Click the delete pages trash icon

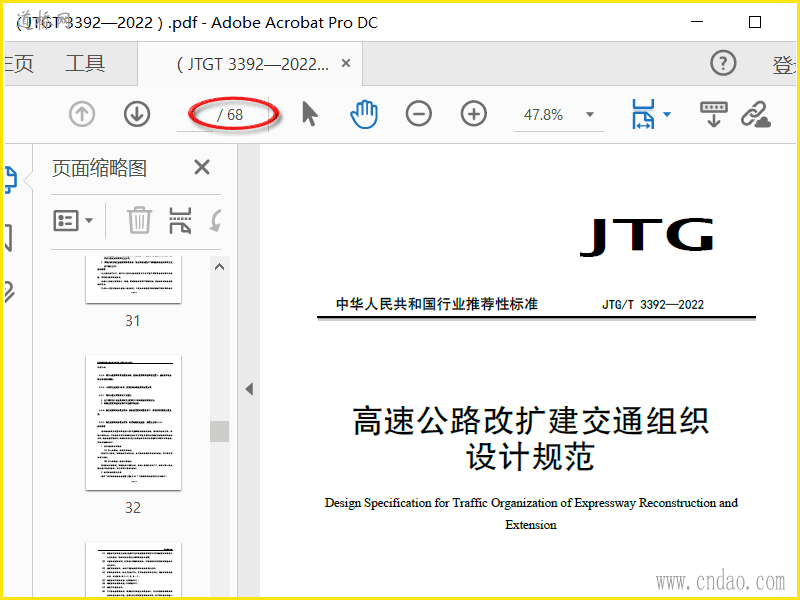139,220
